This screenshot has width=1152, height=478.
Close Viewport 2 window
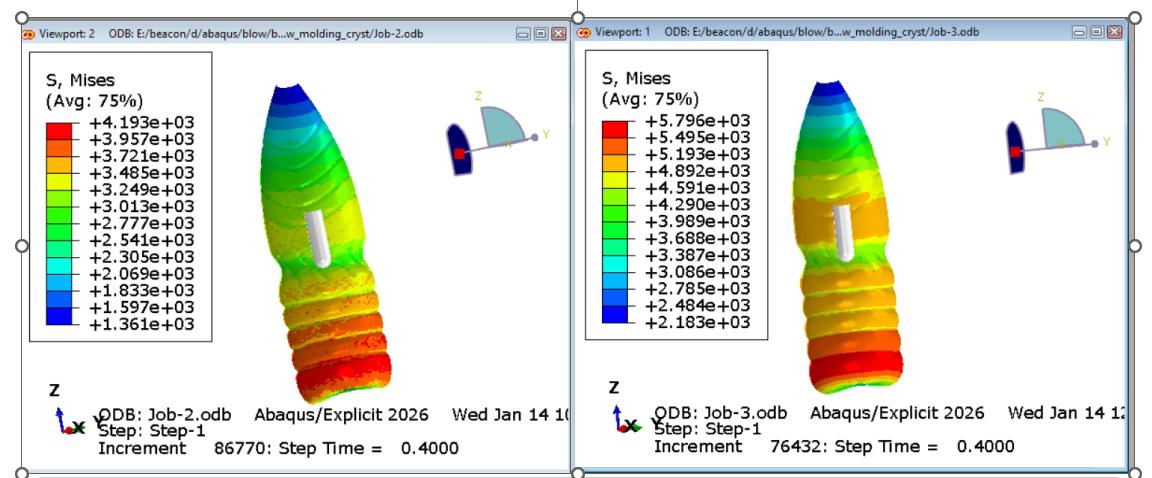[x=558, y=34]
